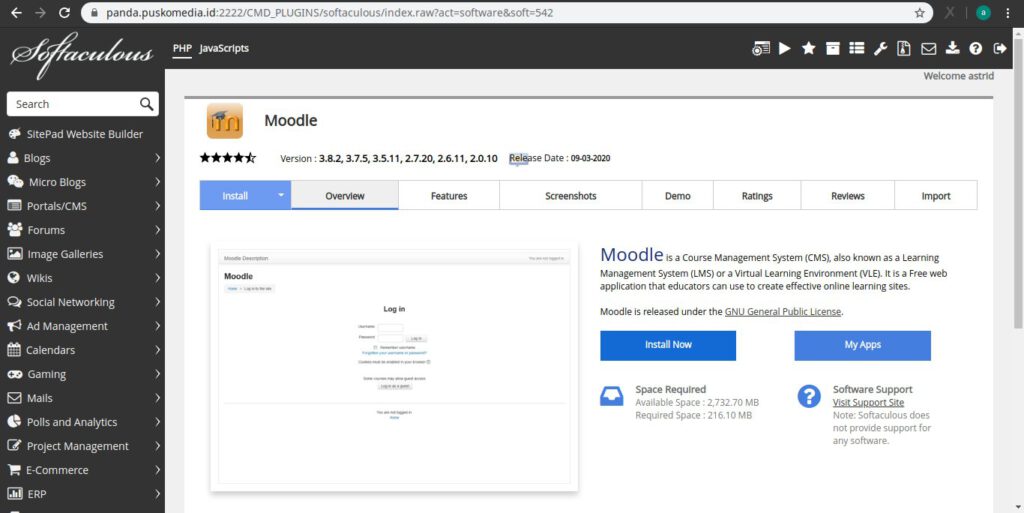The width and height of the screenshot is (1024, 513).
Task: Expand the Mails category
Action: tap(82, 398)
